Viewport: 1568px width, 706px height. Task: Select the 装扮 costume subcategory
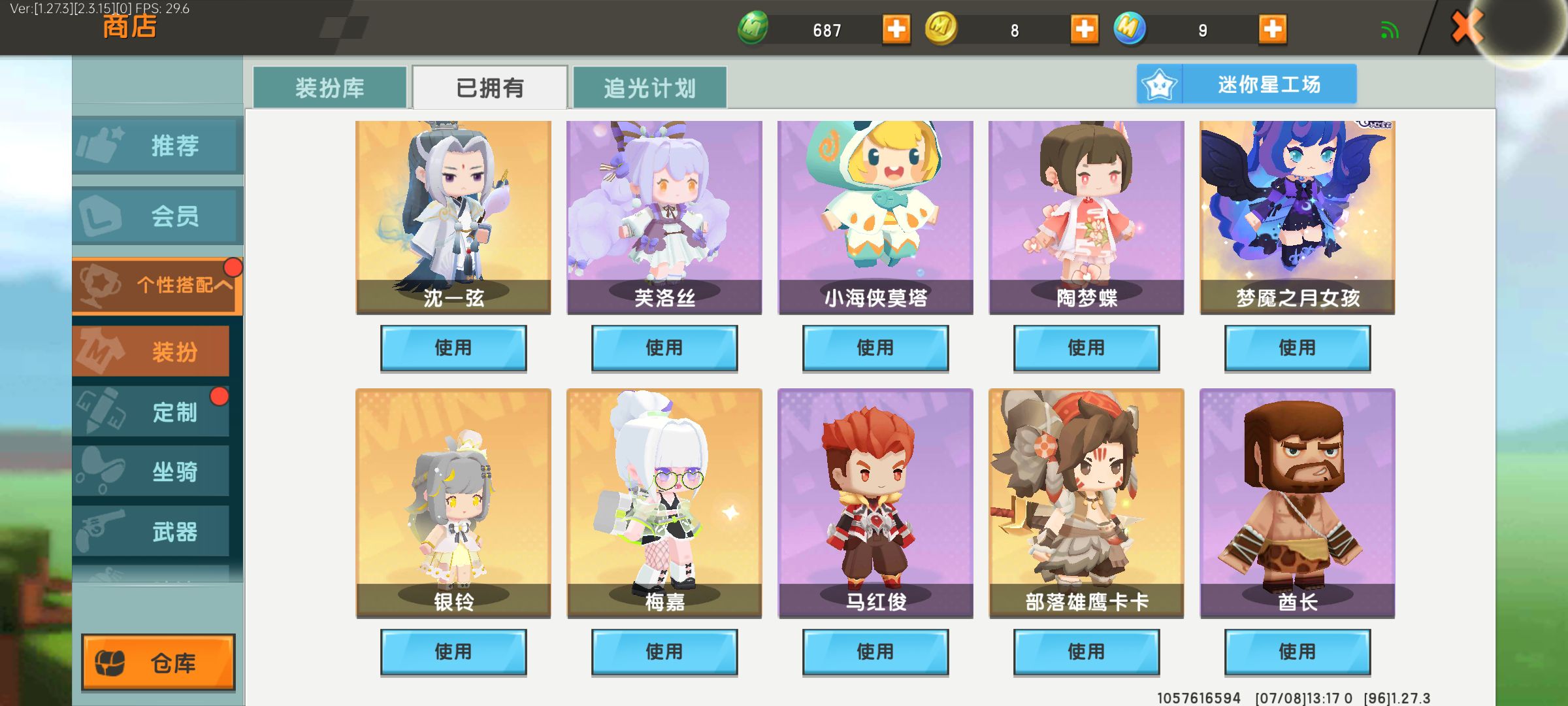pos(151,352)
